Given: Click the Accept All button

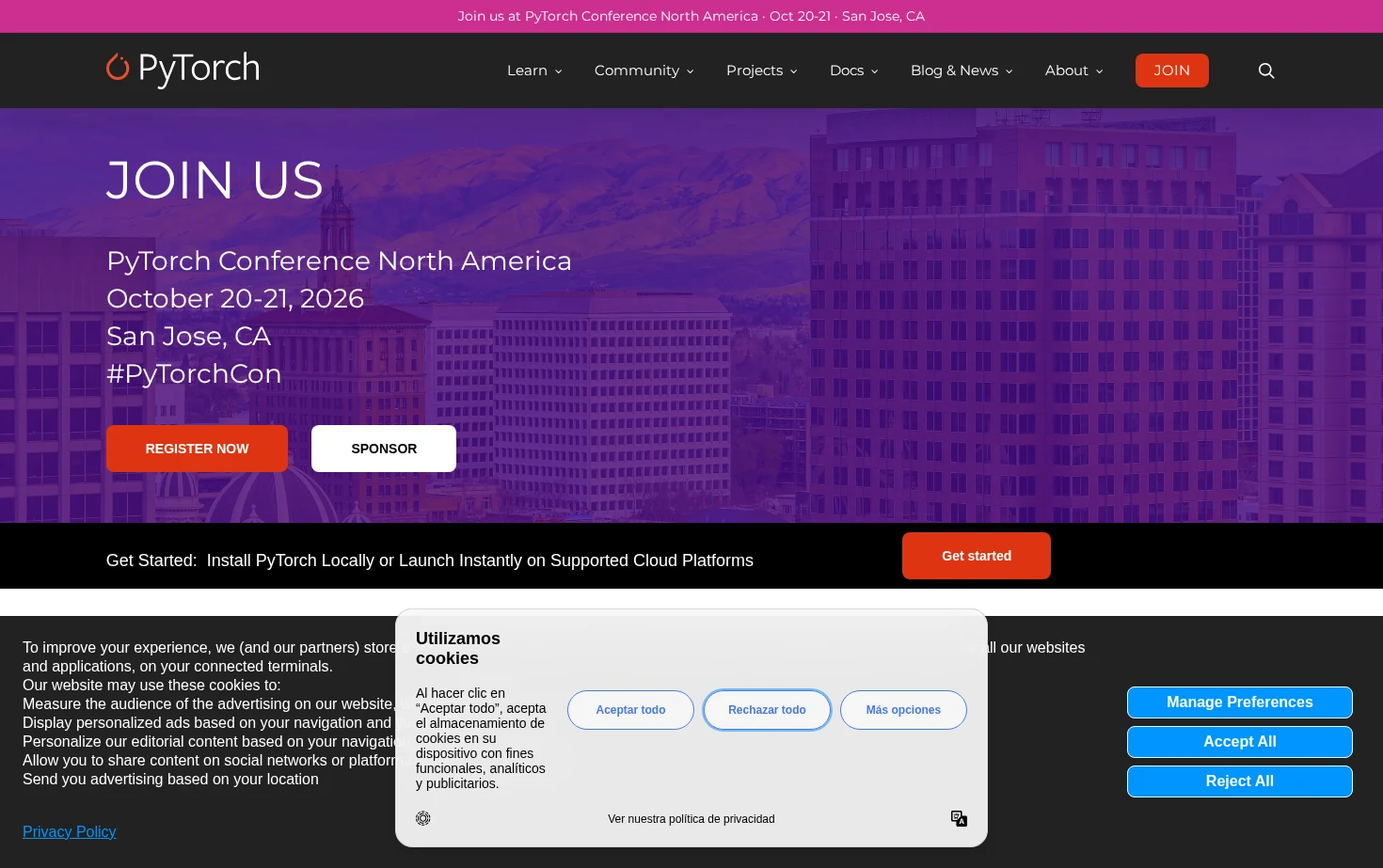Looking at the screenshot, I should pyautogui.click(x=1240, y=742).
